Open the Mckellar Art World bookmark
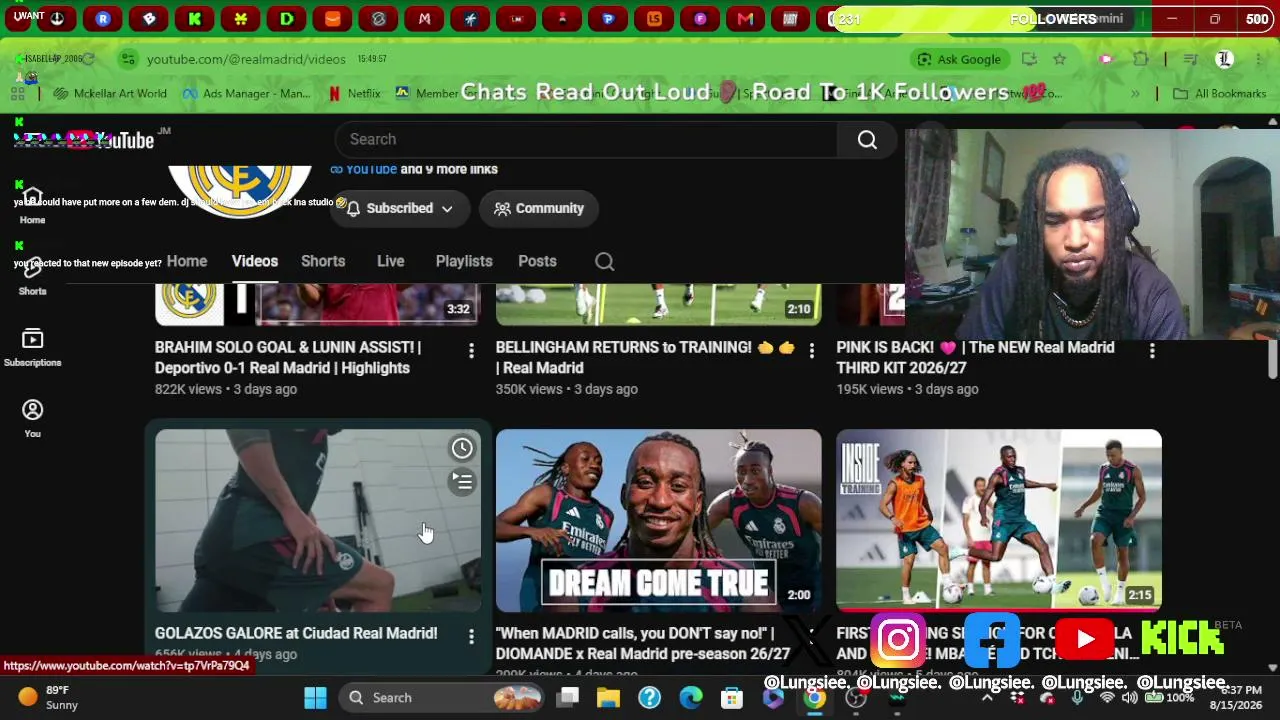The height and width of the screenshot is (720, 1280). click(110, 93)
